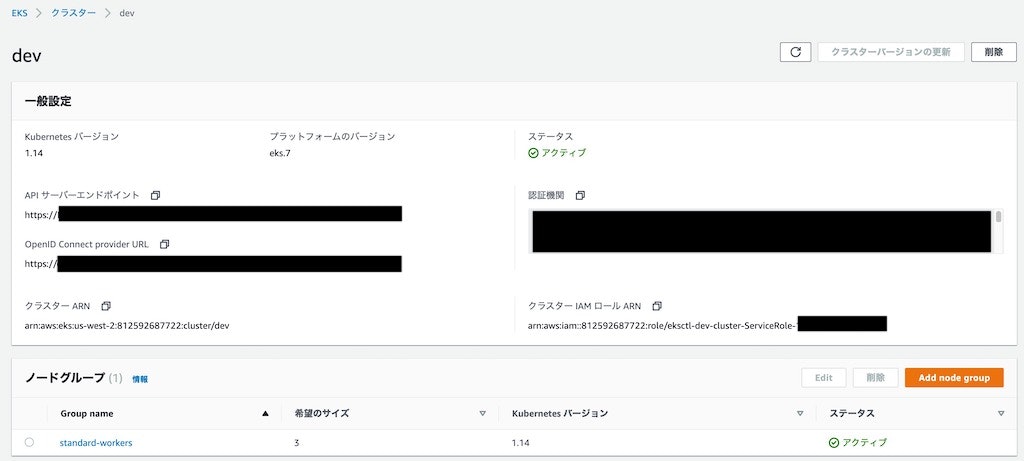Click the desired size value 3
1024x461 pixels.
[x=297, y=443]
